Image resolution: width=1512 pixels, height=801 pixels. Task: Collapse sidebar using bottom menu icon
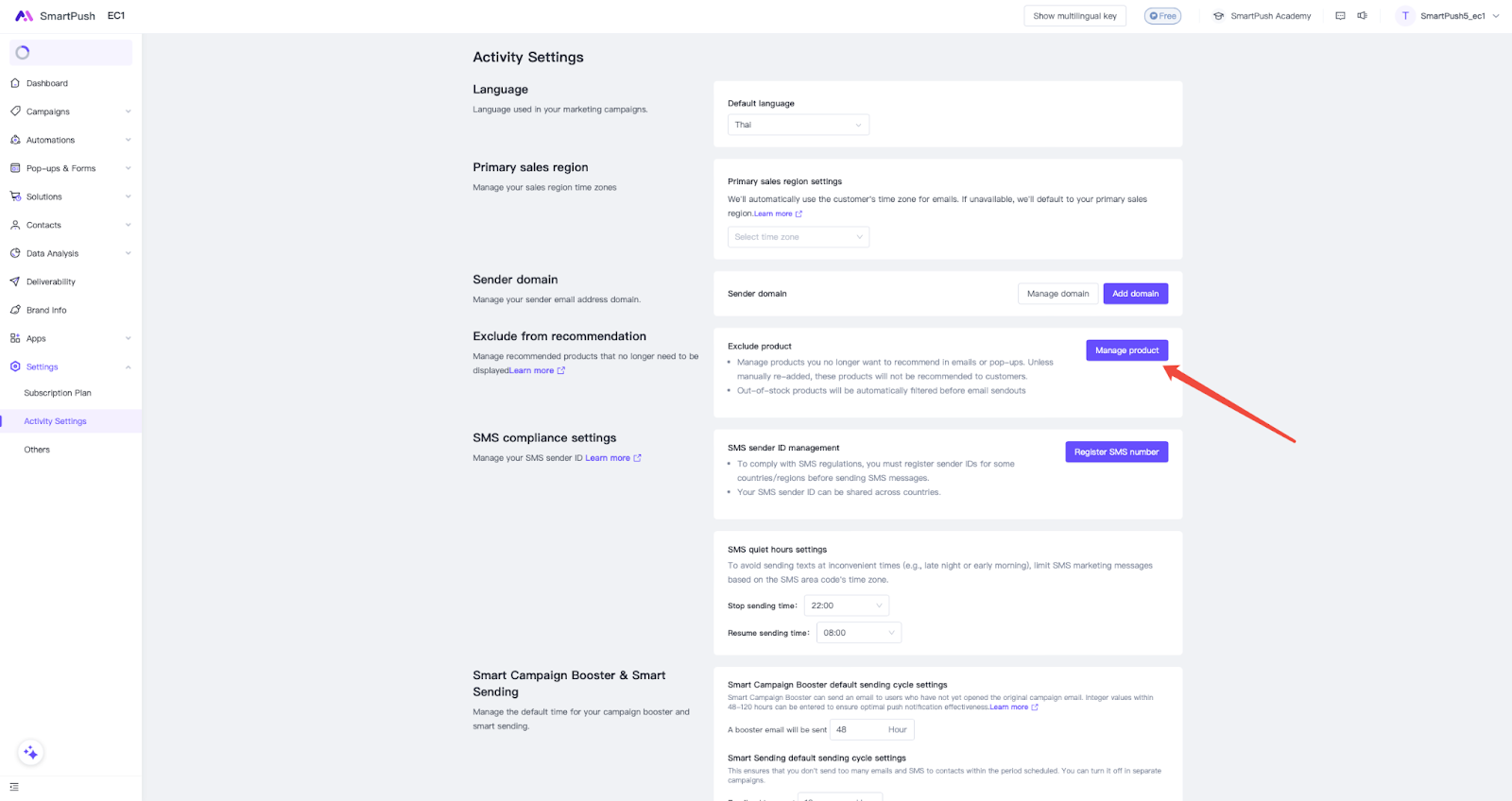click(14, 787)
